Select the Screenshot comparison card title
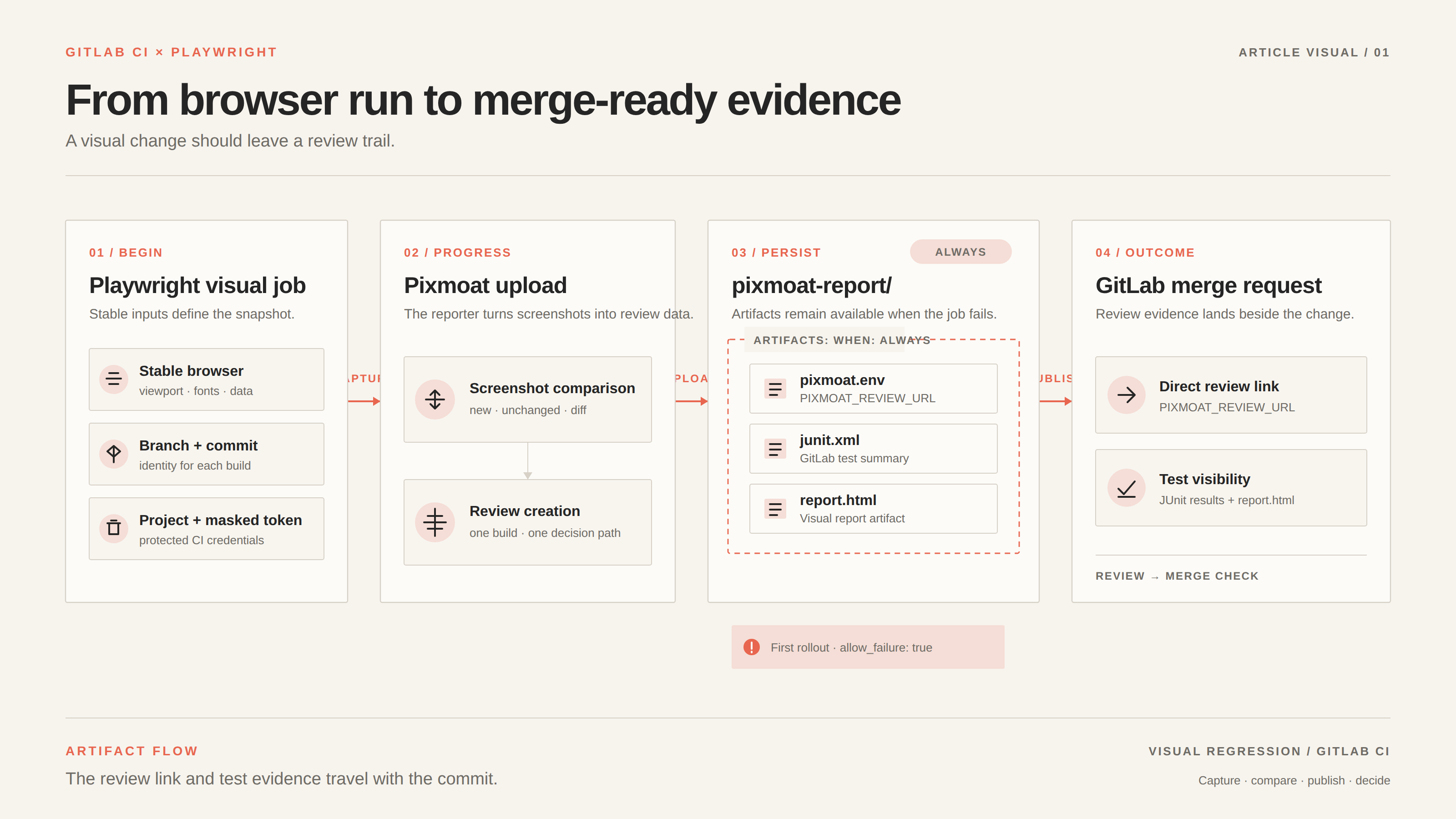The image size is (1456, 819). [552, 388]
